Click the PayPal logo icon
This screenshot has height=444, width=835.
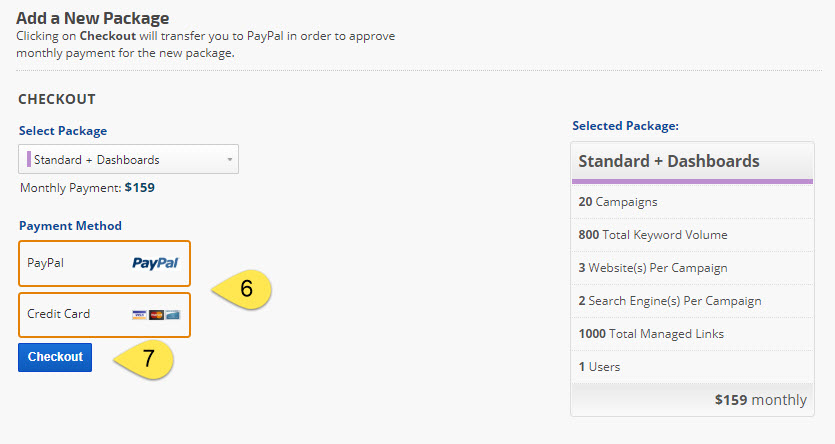pyautogui.click(x=155, y=263)
